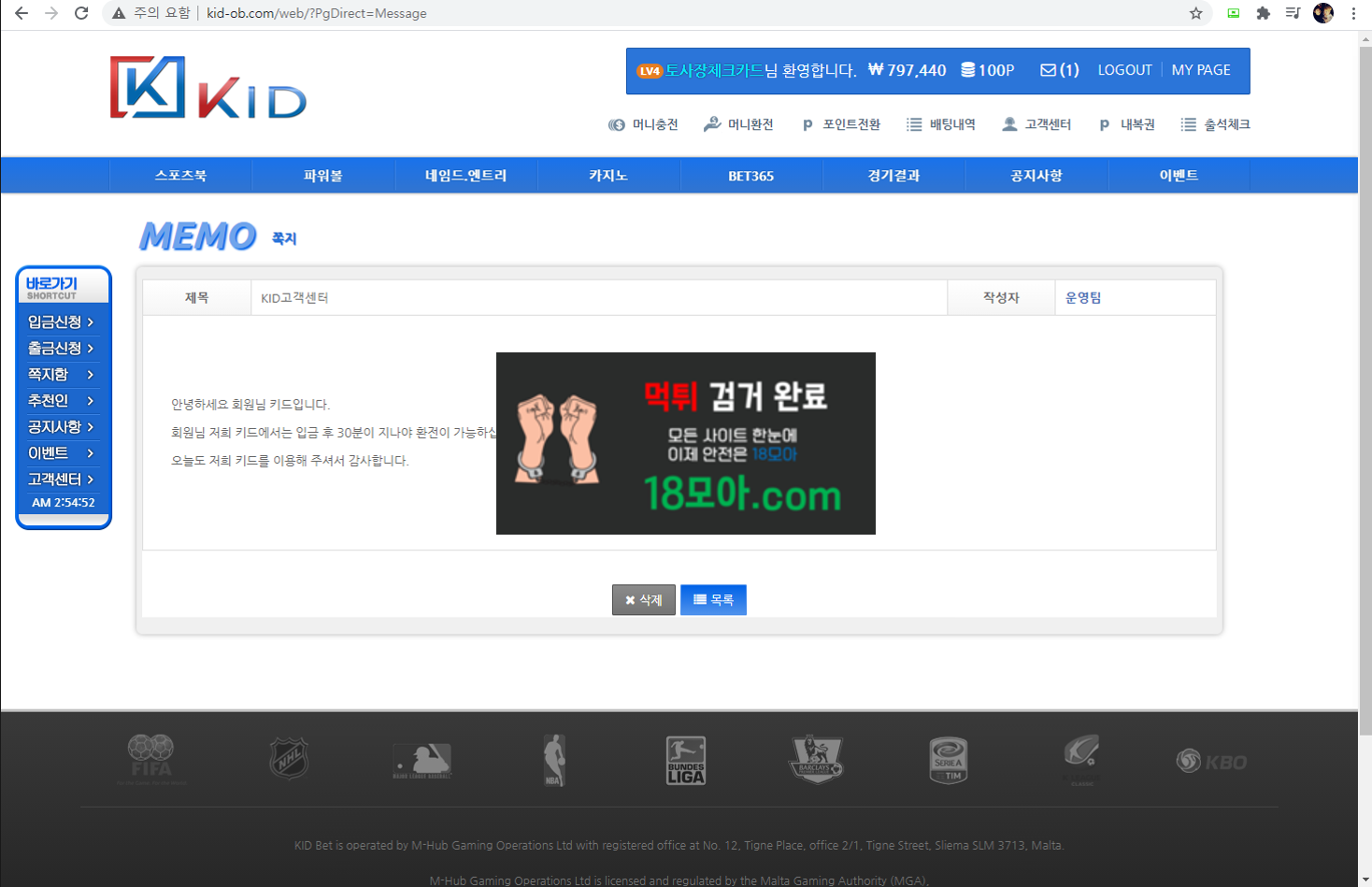Click the 출석체크 list icon
Image resolution: width=1372 pixels, height=887 pixels.
coord(1188,124)
